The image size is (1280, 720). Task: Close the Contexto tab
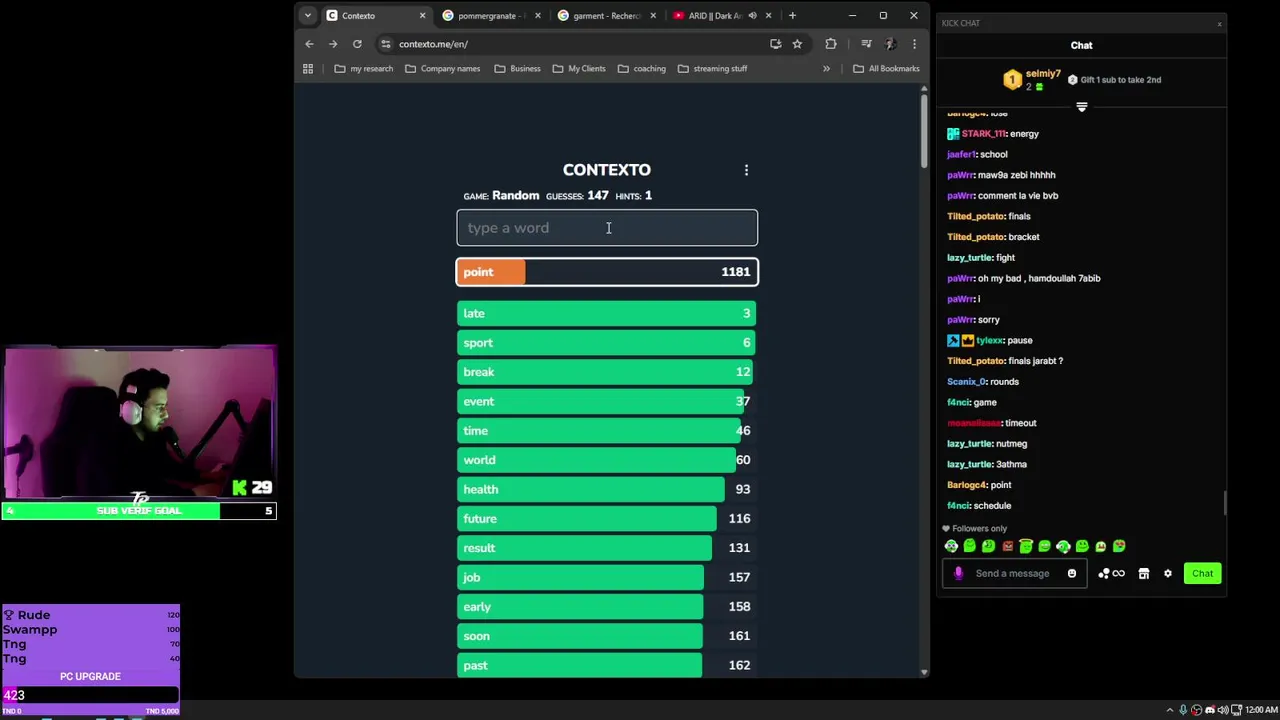click(x=422, y=15)
